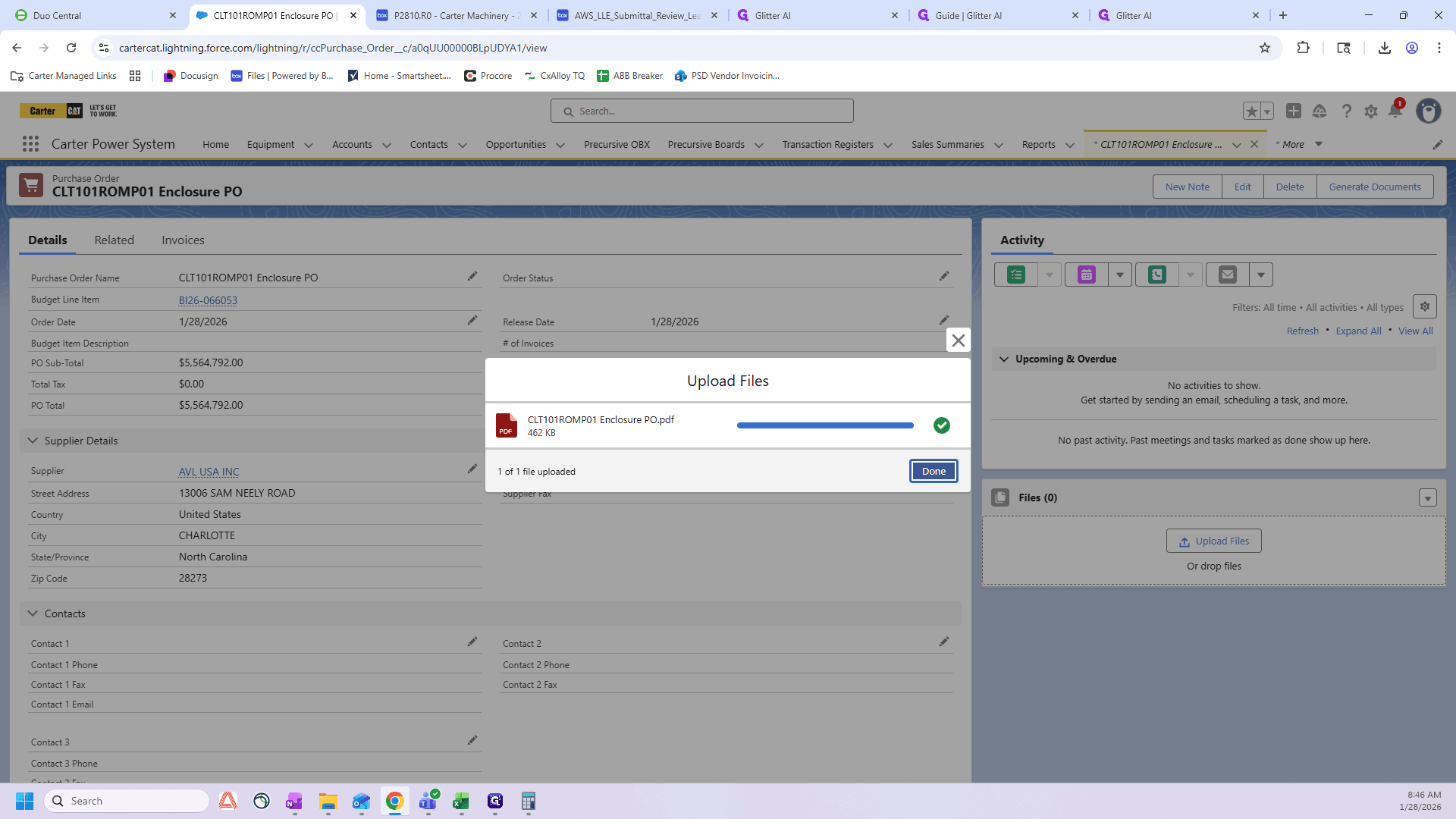Click the New Note button
Viewport: 1456px width, 819px height.
pos(1187,187)
